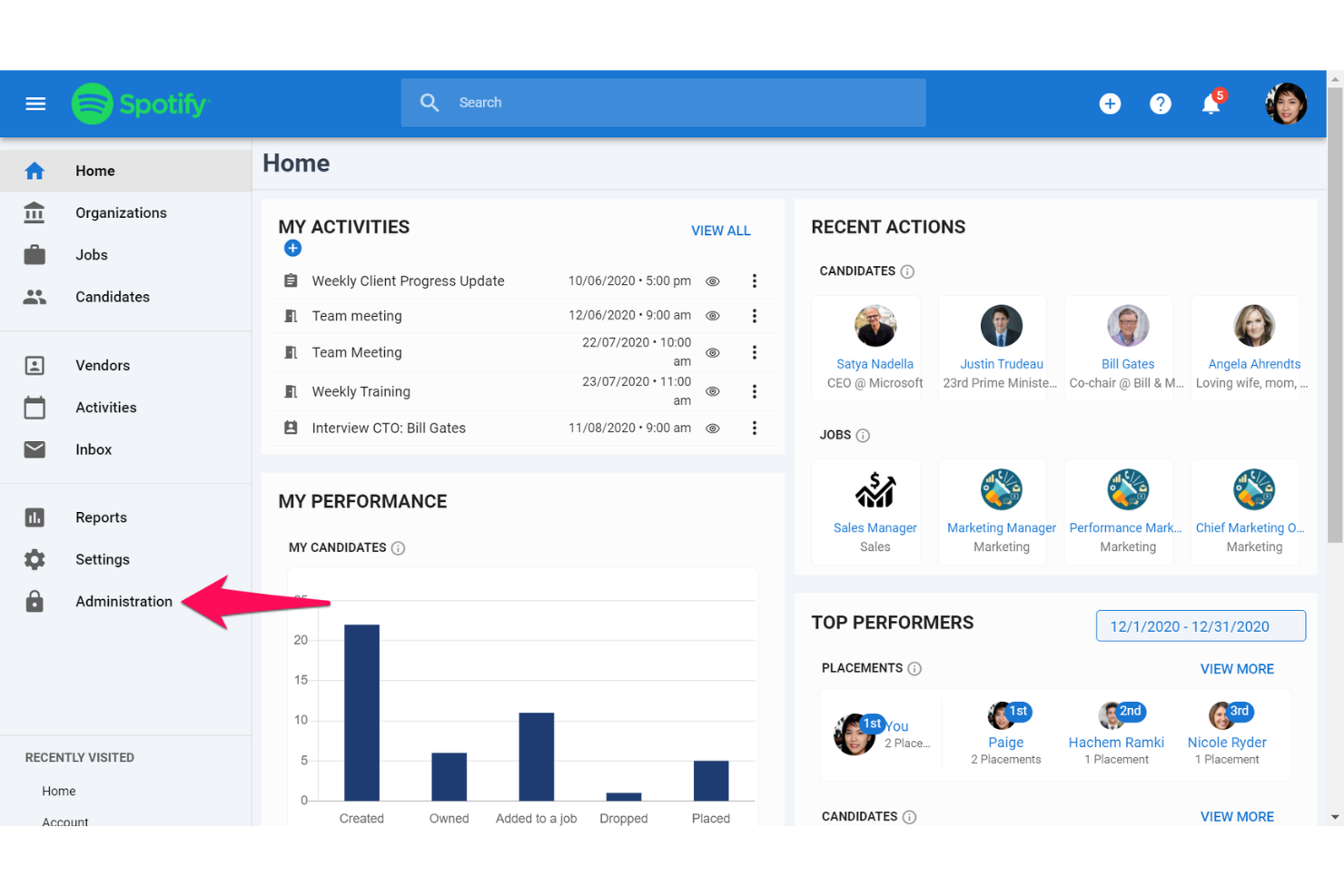Open the 12/1/2020 - 12/31/2020 date range picker
Screen dimensions: 1344x896
click(1200, 625)
